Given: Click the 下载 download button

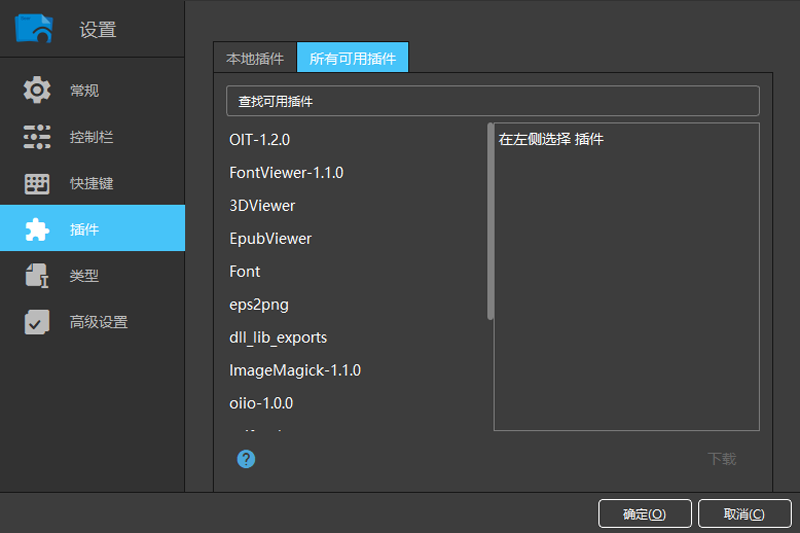Looking at the screenshot, I should [722, 459].
